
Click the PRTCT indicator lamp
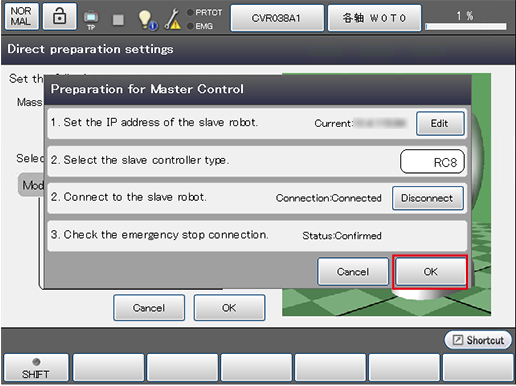[x=190, y=12]
